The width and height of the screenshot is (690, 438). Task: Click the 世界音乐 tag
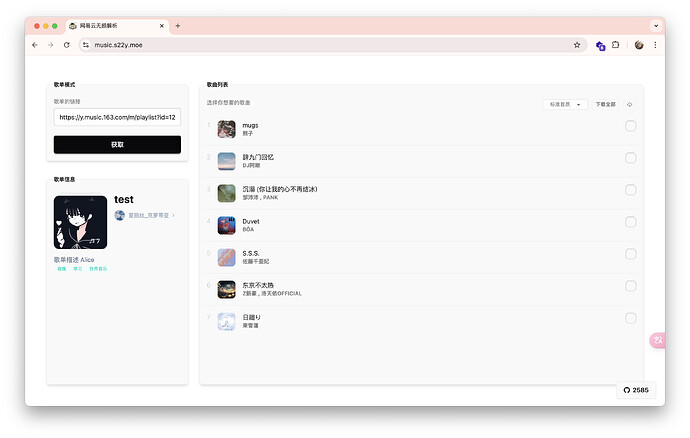pos(98,269)
